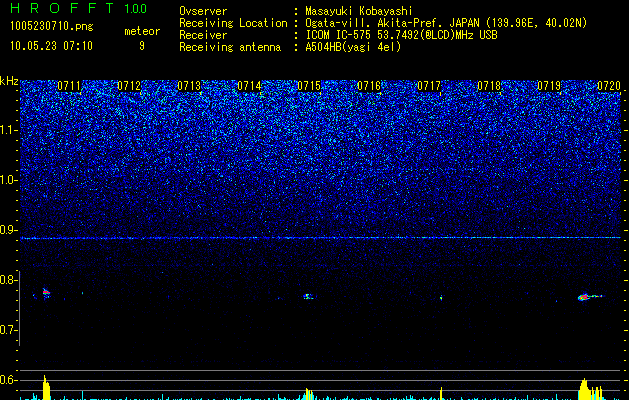Click the 0.7 kHz frequency axis label

click(9, 330)
